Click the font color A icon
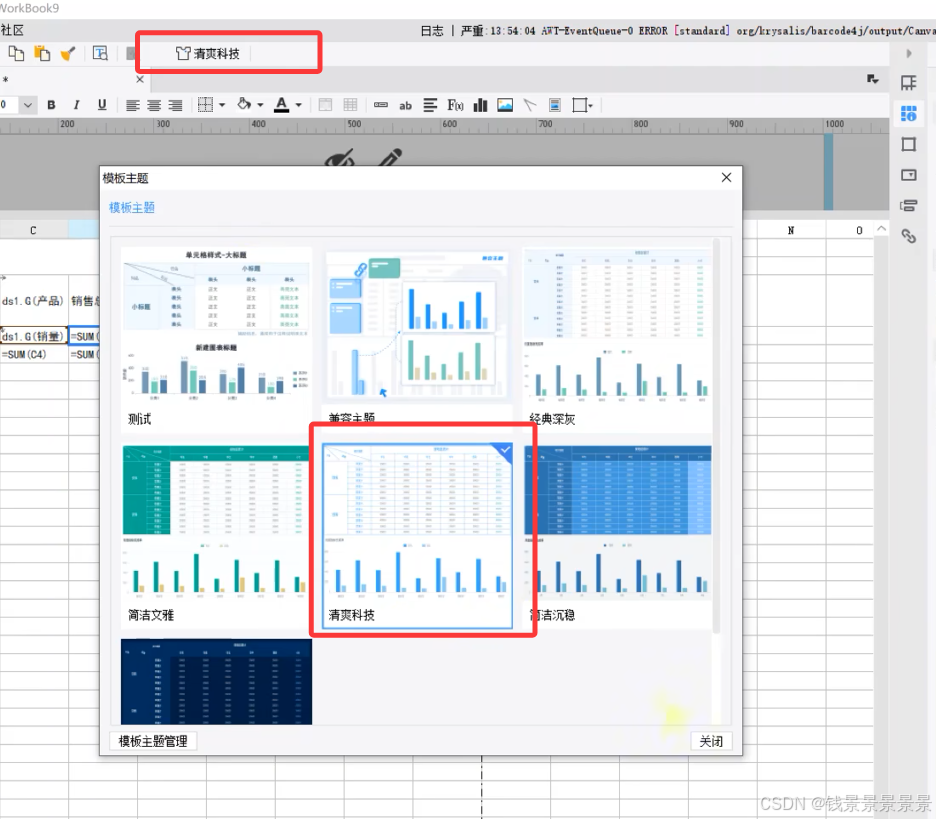The width and height of the screenshot is (936, 819). (x=282, y=104)
